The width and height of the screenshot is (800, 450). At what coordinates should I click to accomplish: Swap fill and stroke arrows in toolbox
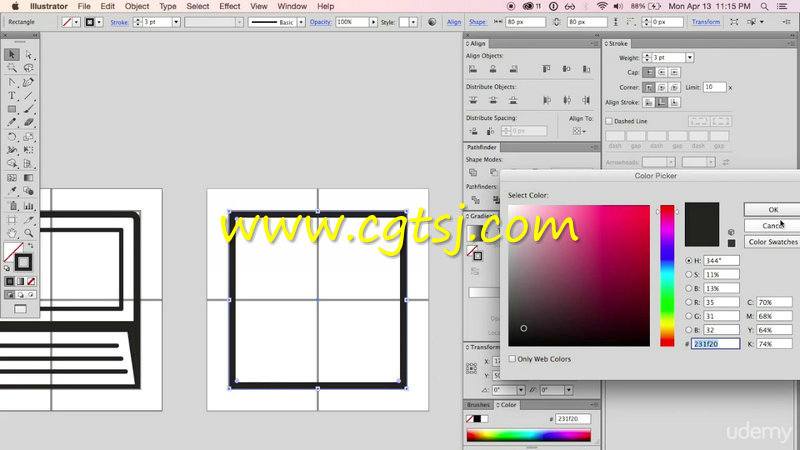pos(31,246)
